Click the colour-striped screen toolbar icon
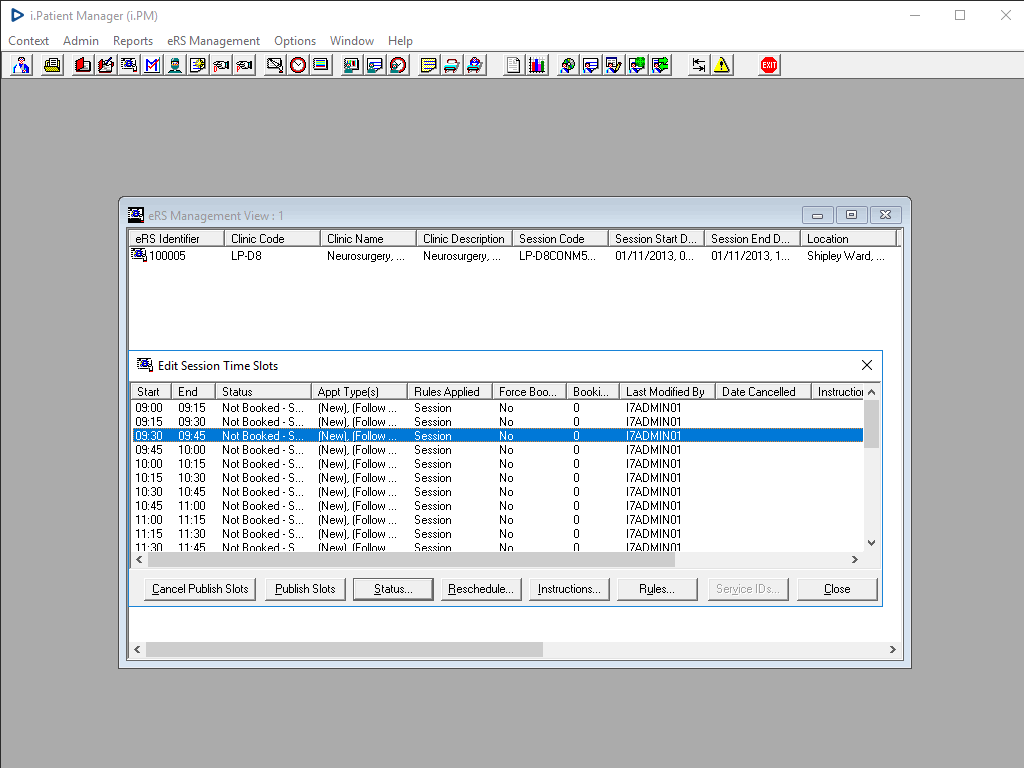The height and width of the screenshot is (768, 1024). tap(321, 65)
